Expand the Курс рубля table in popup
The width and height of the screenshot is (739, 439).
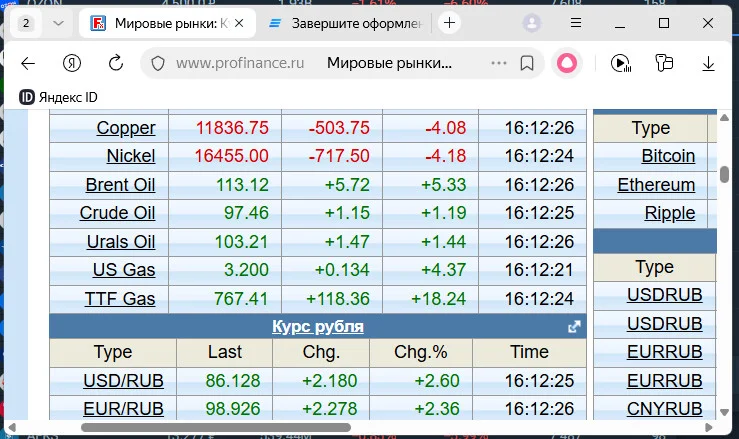[x=574, y=327]
